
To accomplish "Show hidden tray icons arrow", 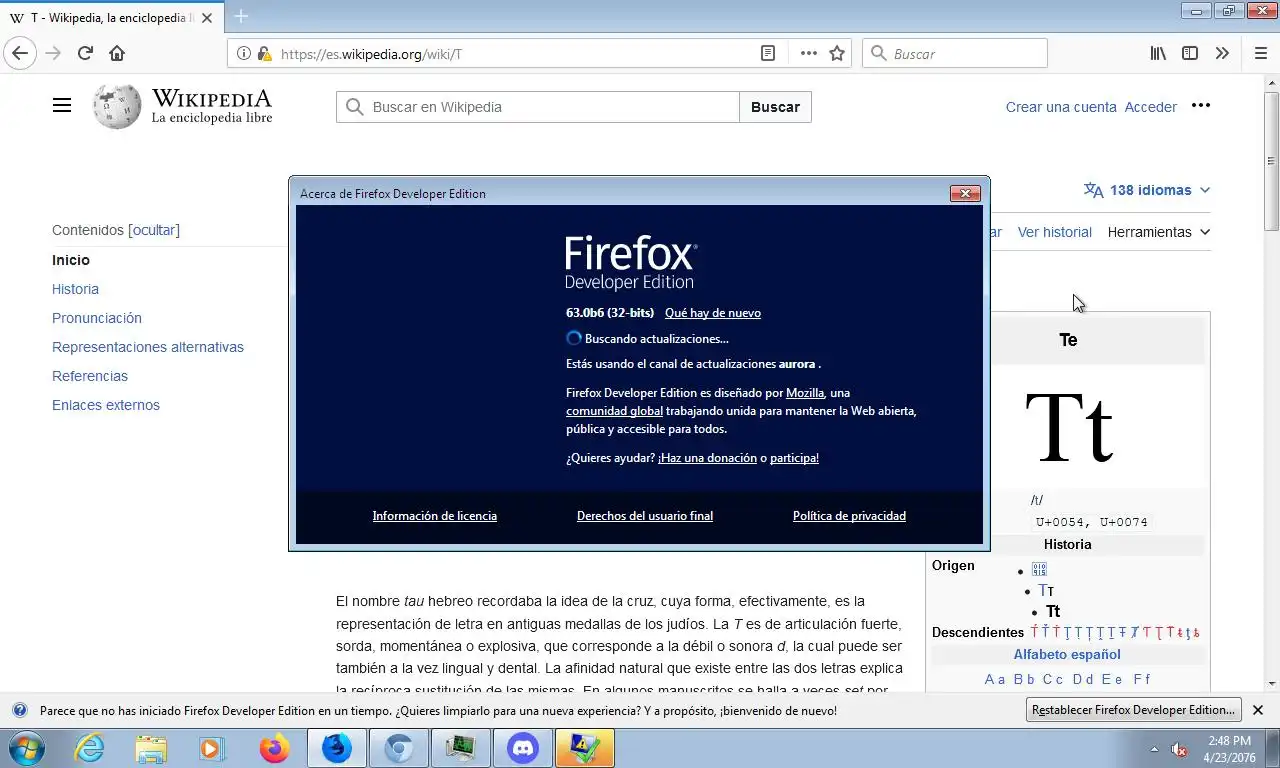I will click(1154, 749).
